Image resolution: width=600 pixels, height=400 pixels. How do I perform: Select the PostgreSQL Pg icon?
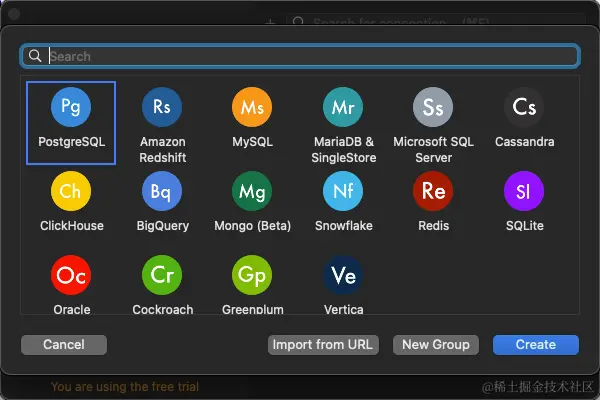click(71, 107)
